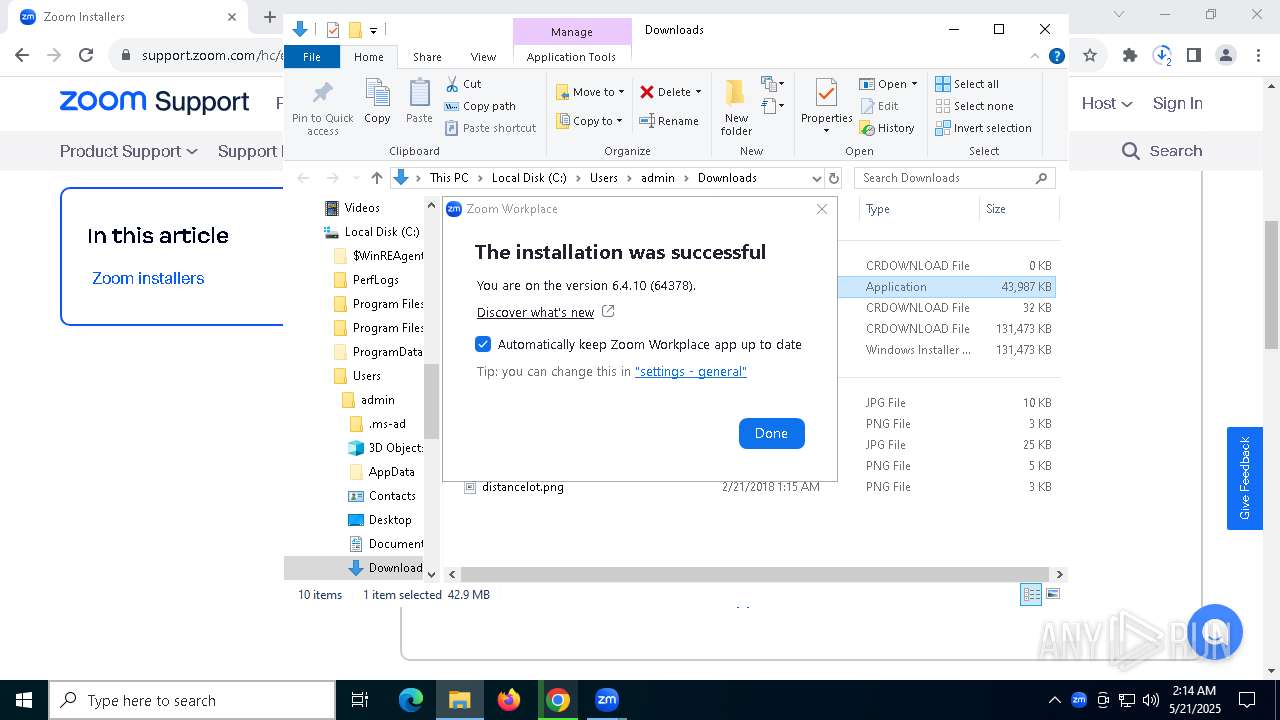Open the Delete dropdown arrow

click(698, 92)
